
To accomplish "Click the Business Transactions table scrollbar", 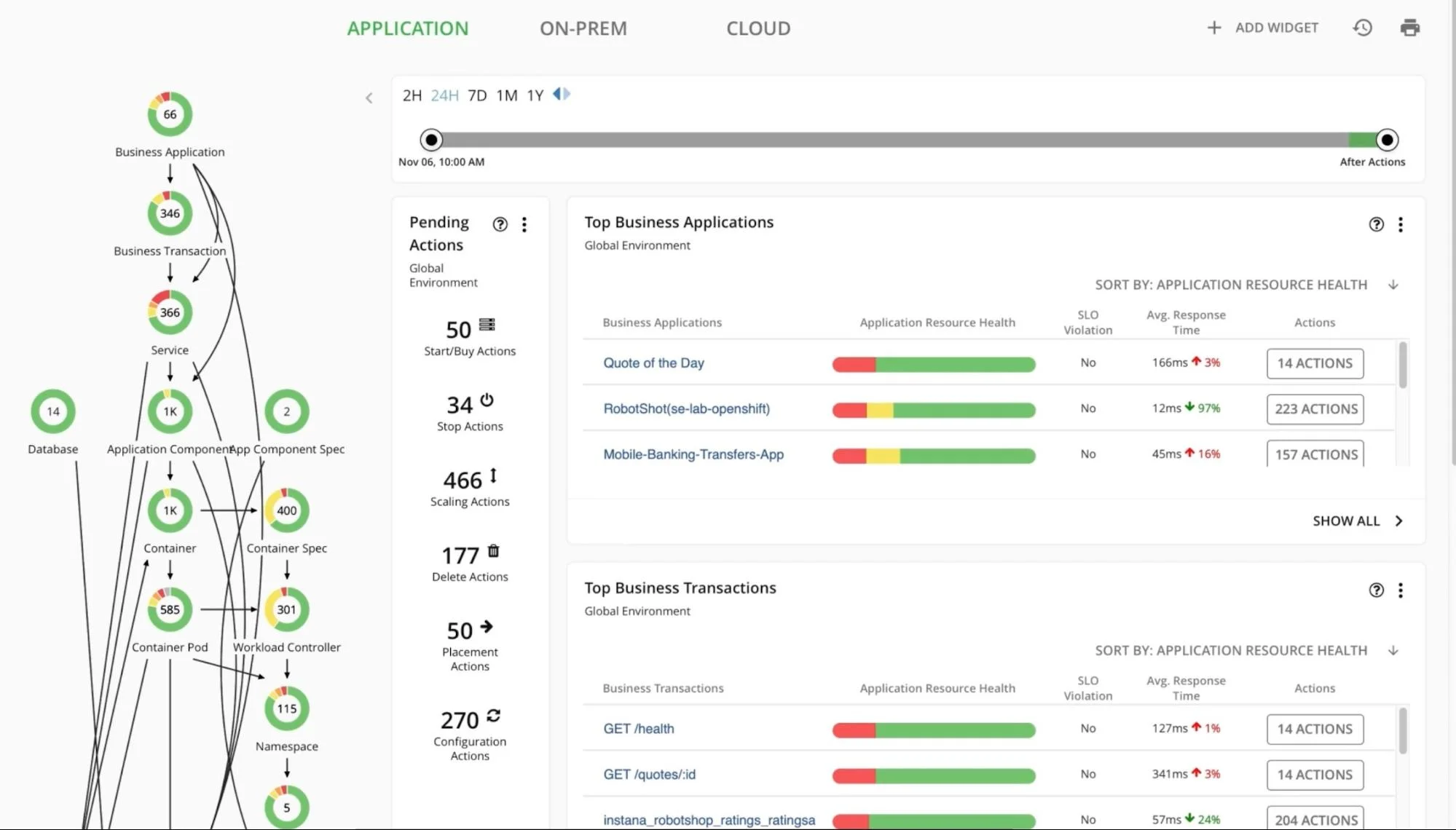I will pos(1403,730).
